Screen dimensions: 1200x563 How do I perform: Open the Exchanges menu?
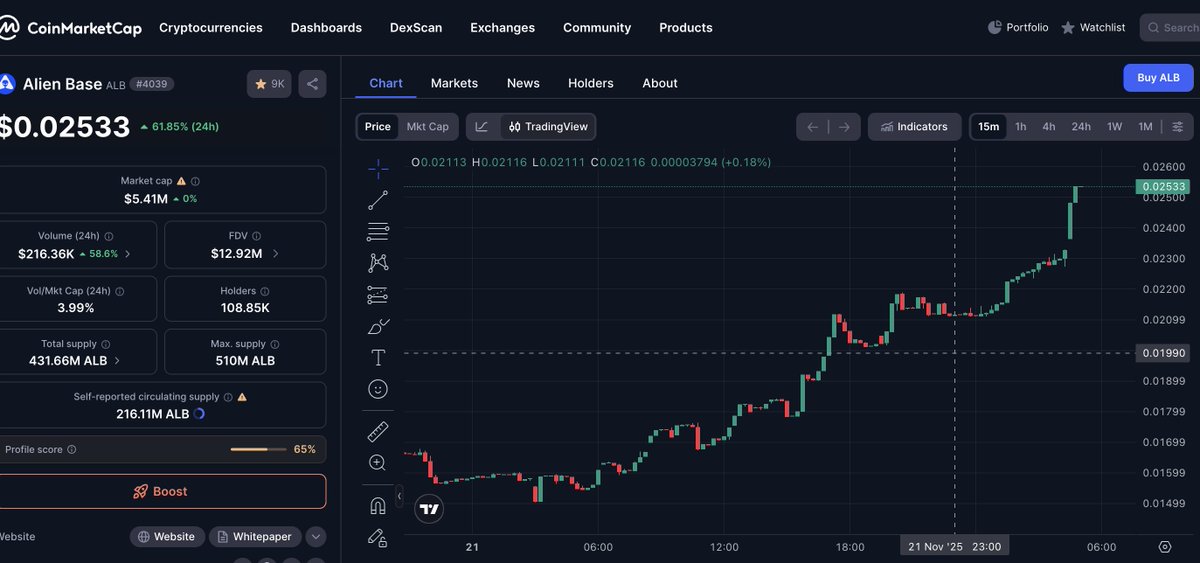coord(502,28)
